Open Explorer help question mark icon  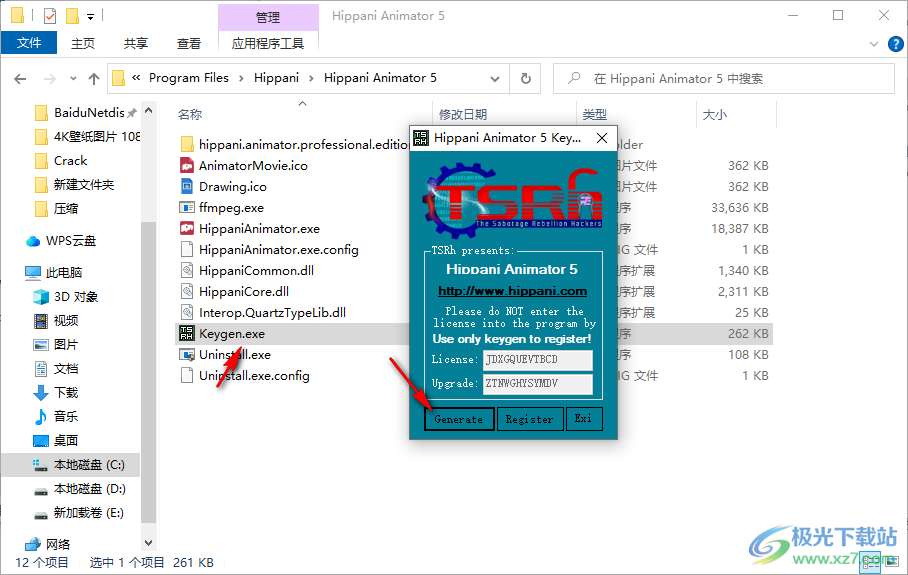tap(895, 44)
